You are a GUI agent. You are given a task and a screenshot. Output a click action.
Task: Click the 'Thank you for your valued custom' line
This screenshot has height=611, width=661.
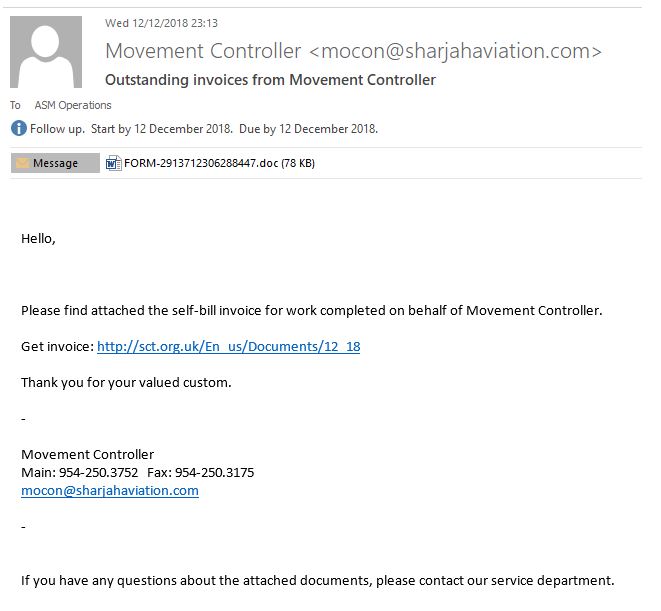pyautogui.click(x=126, y=382)
